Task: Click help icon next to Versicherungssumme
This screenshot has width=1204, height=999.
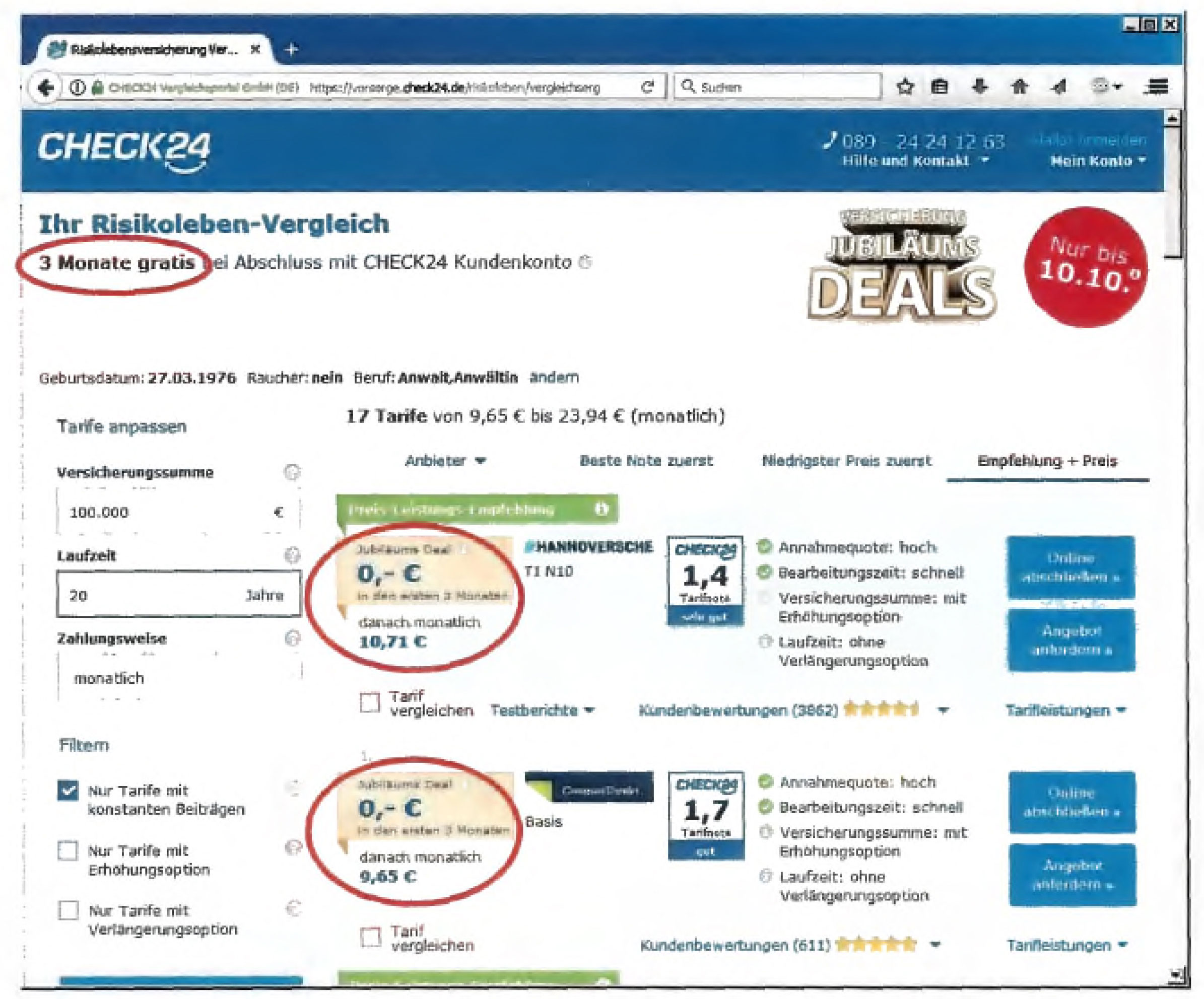Action: [292, 472]
